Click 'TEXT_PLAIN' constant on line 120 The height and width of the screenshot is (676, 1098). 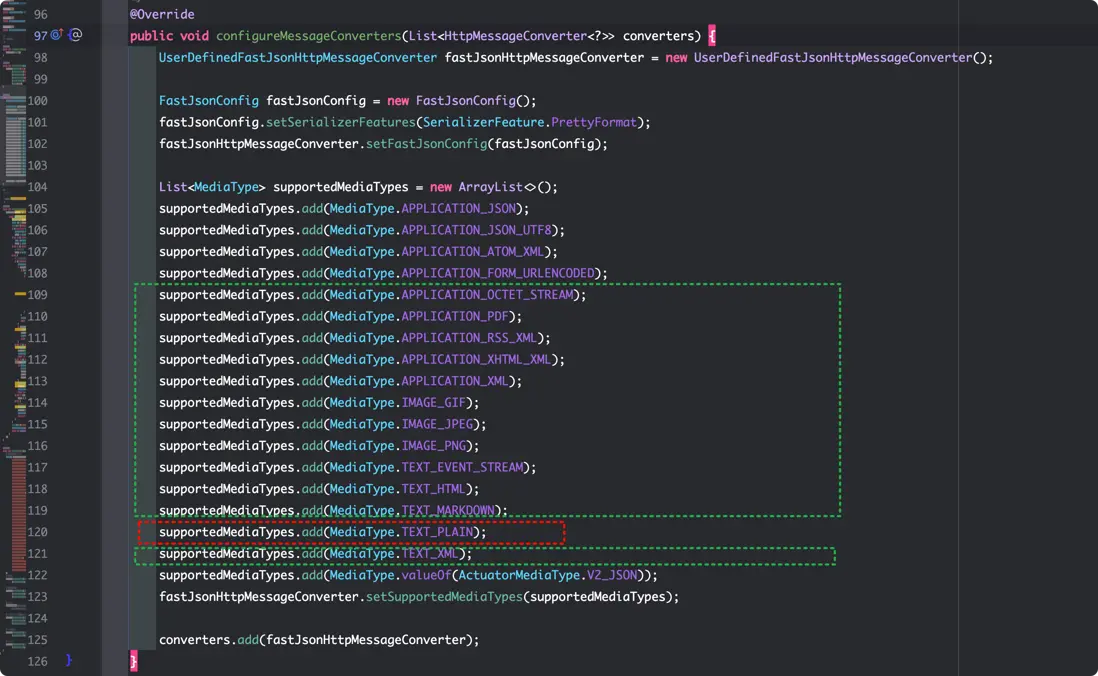coord(437,532)
